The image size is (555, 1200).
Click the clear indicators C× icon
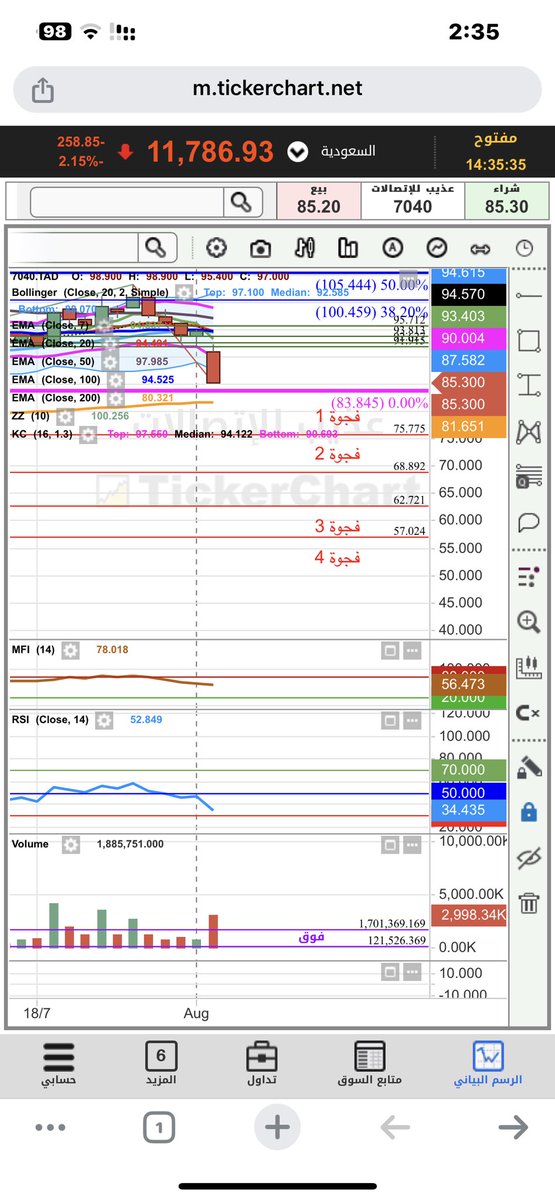[529, 713]
